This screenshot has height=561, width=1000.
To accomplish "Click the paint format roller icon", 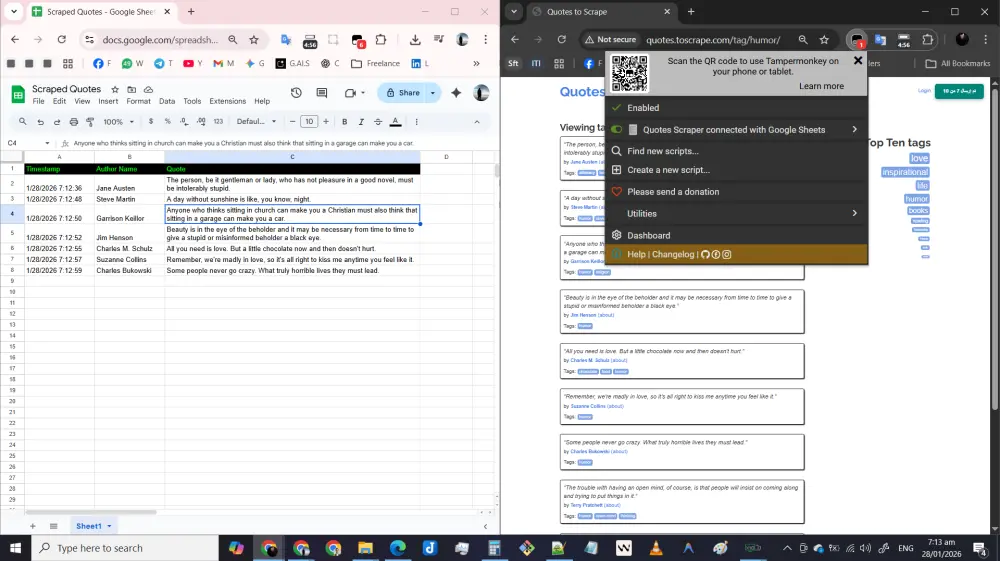I will click(88, 122).
